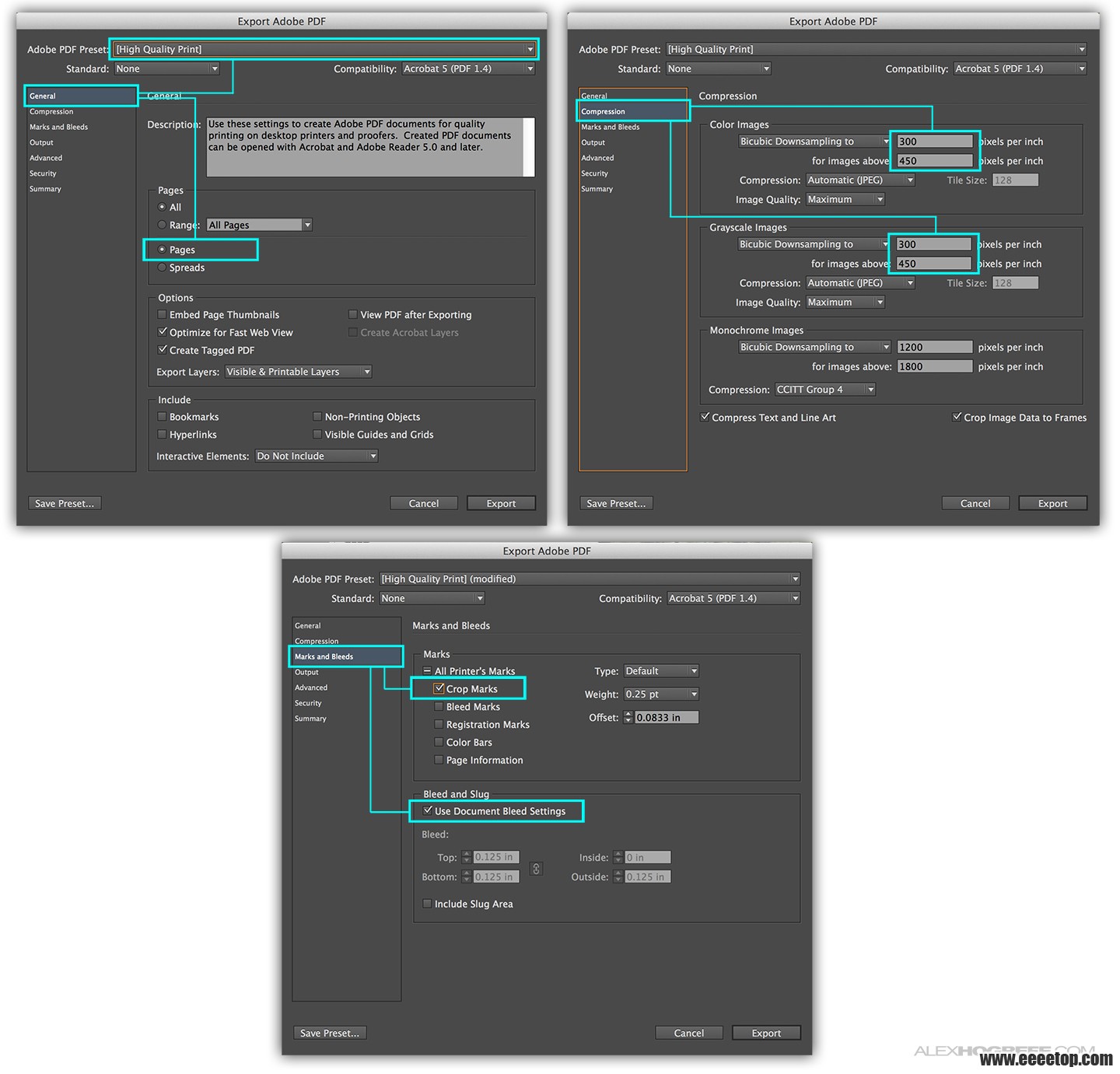The image size is (1120, 1074).
Task: Enable Embed Page Thumbnails
Action: [x=162, y=314]
